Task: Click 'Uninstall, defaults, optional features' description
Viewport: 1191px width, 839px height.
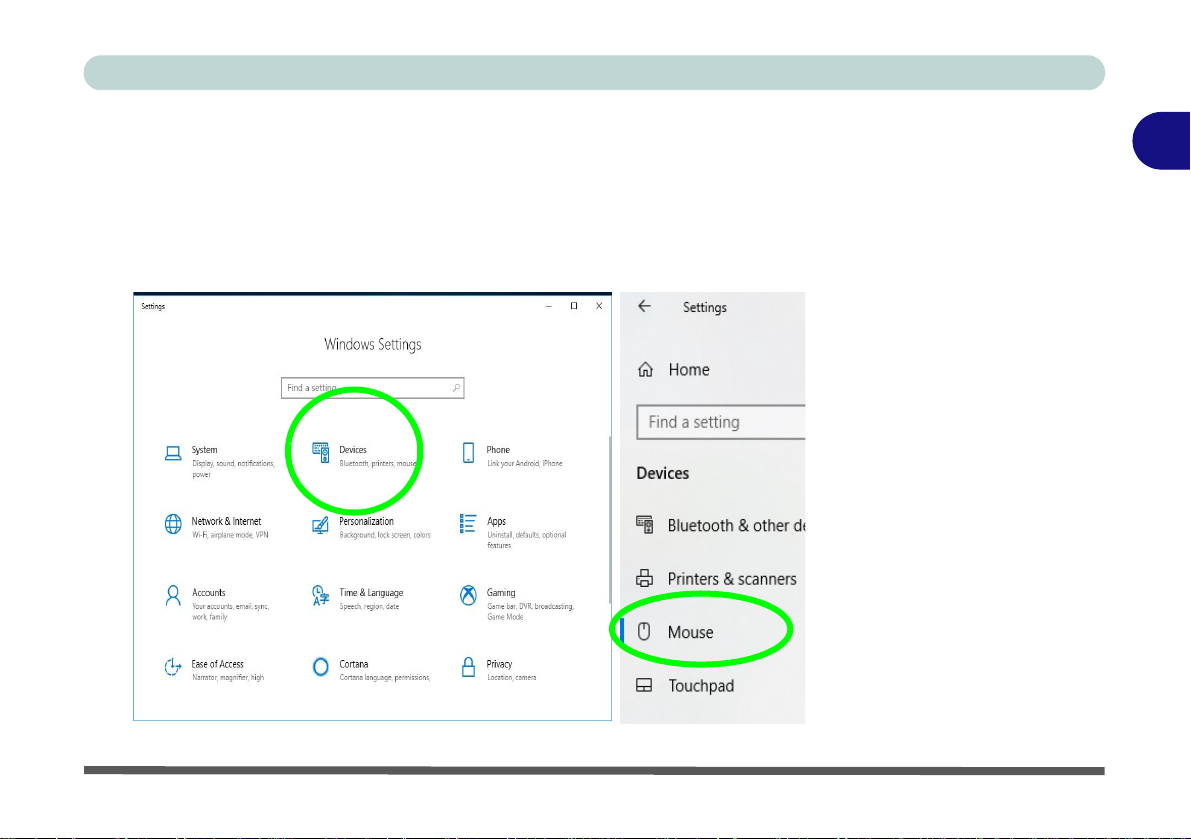Action: pyautogui.click(x=526, y=540)
